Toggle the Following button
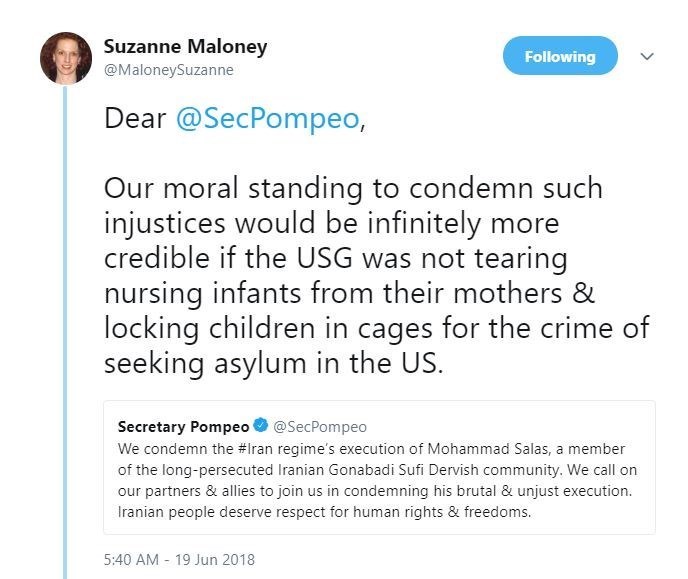The height and width of the screenshot is (579, 688). pyautogui.click(x=559, y=57)
